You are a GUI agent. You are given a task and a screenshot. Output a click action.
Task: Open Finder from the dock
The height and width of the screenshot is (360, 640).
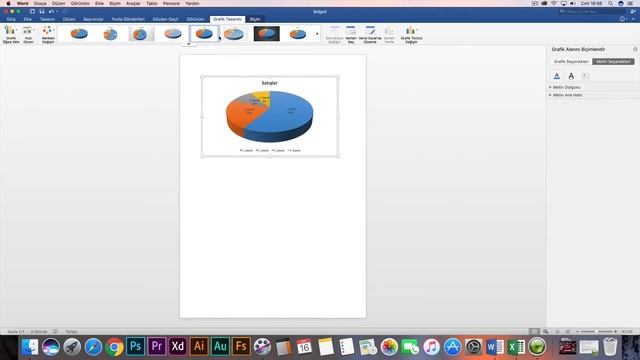tap(29, 347)
